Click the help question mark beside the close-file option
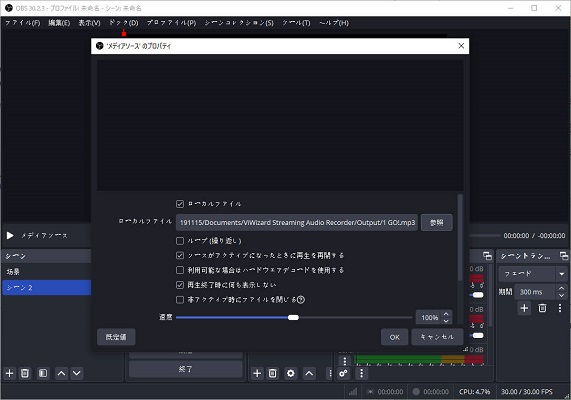Viewport: 571px width, 400px height. 301,299
